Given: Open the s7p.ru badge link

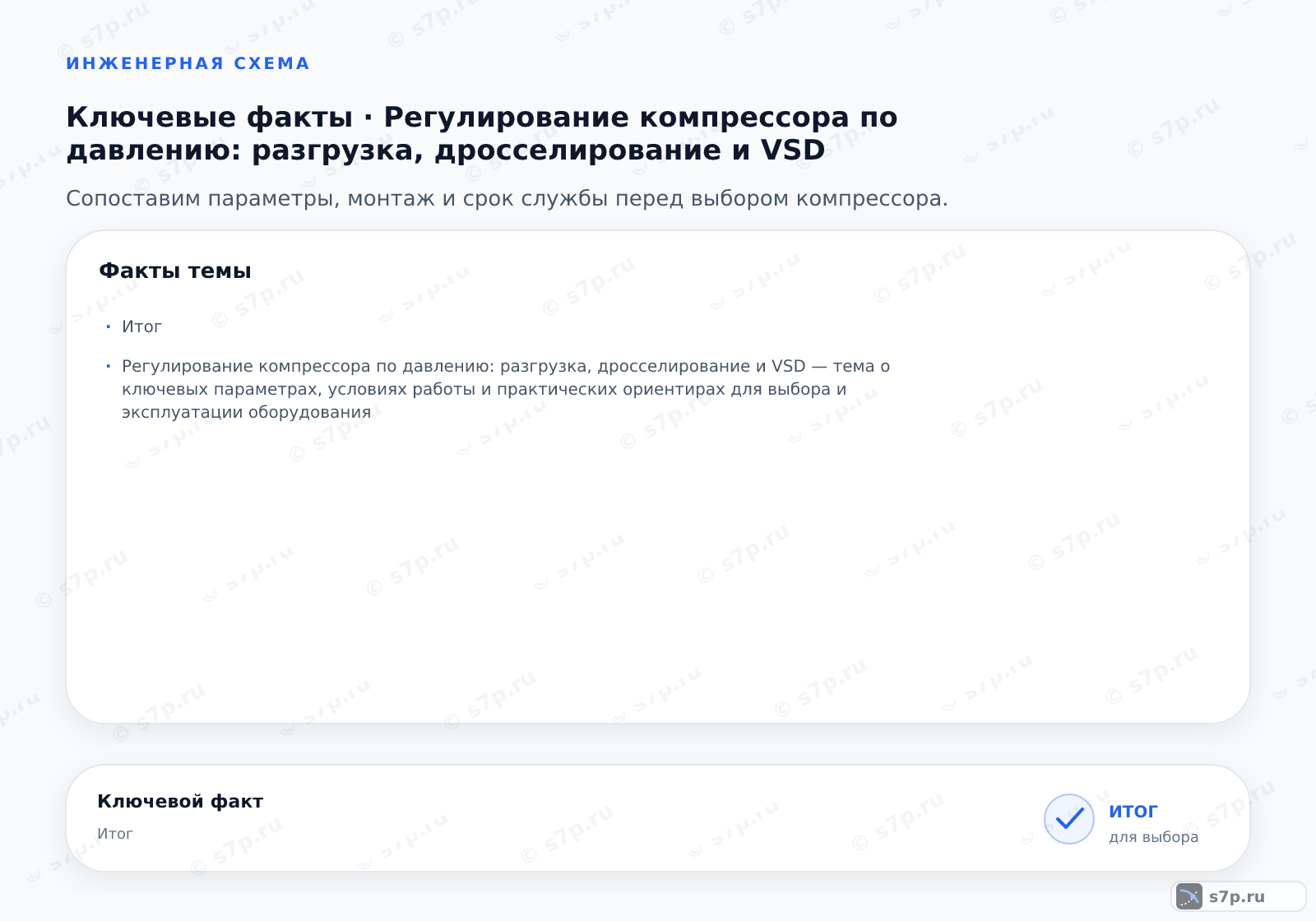Looking at the screenshot, I should click(1238, 896).
